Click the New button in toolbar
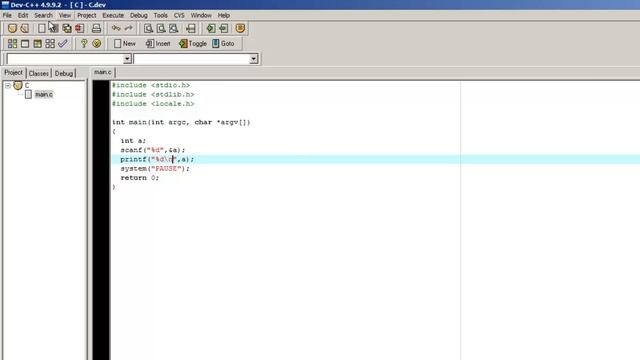The height and width of the screenshot is (360, 640). 124,43
